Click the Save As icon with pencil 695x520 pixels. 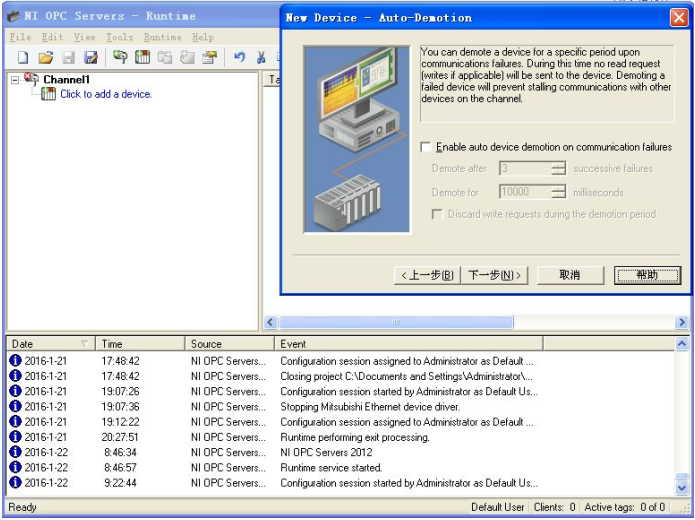(x=91, y=57)
